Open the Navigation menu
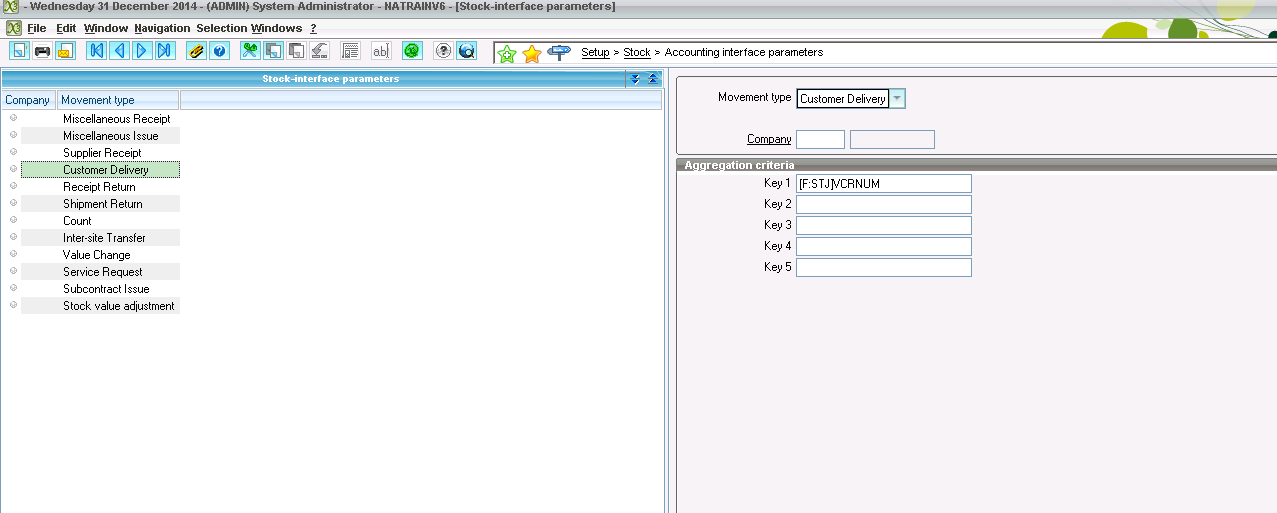Image resolution: width=1277 pixels, height=513 pixels. [x=161, y=28]
